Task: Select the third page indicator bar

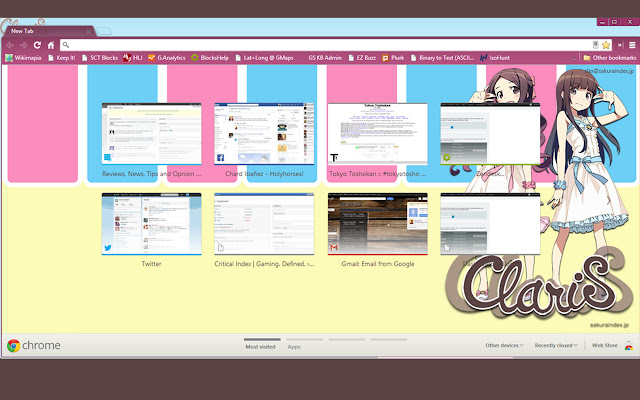Action: point(347,339)
